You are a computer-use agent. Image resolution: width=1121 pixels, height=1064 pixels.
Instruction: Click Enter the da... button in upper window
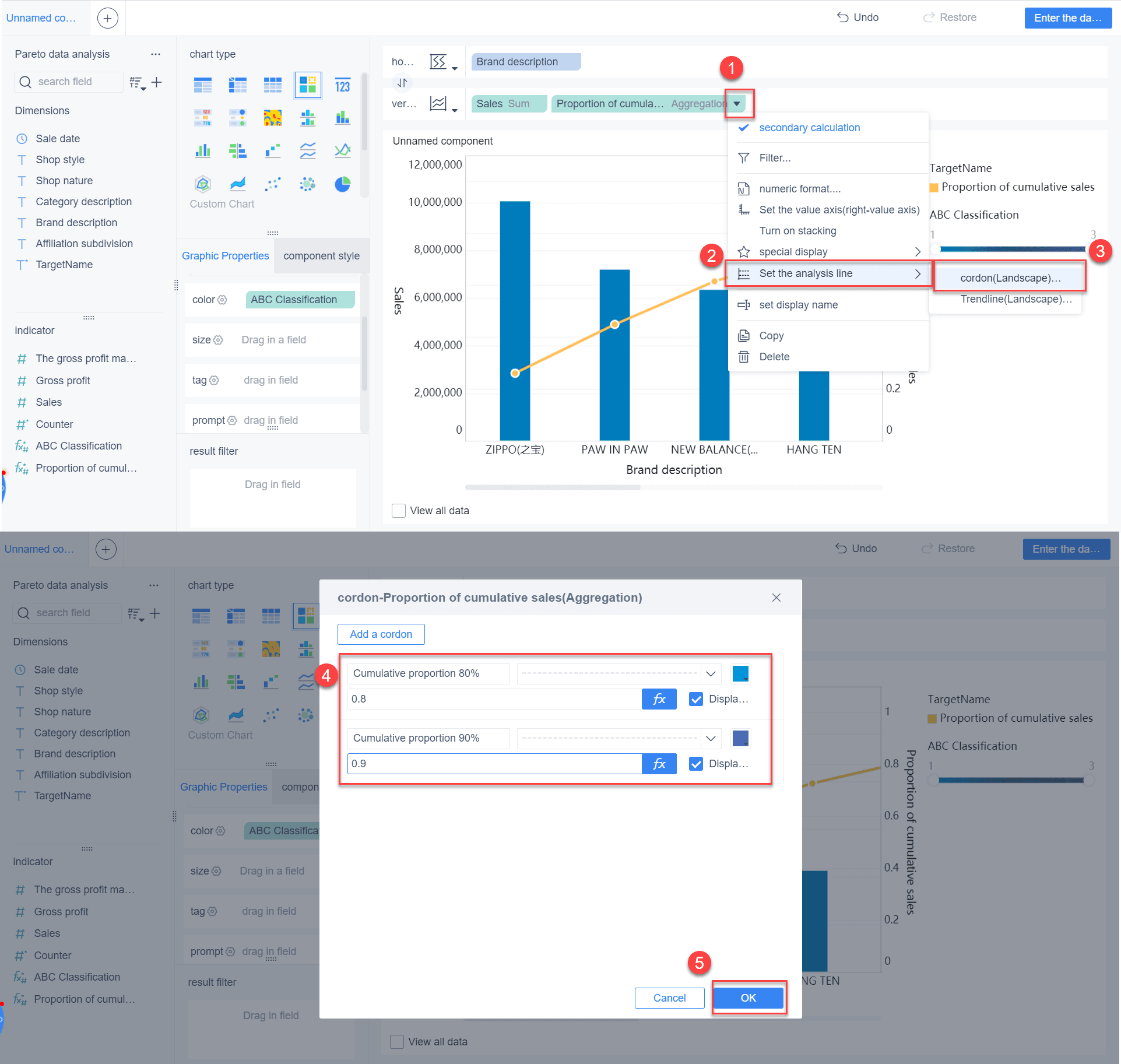point(1068,18)
